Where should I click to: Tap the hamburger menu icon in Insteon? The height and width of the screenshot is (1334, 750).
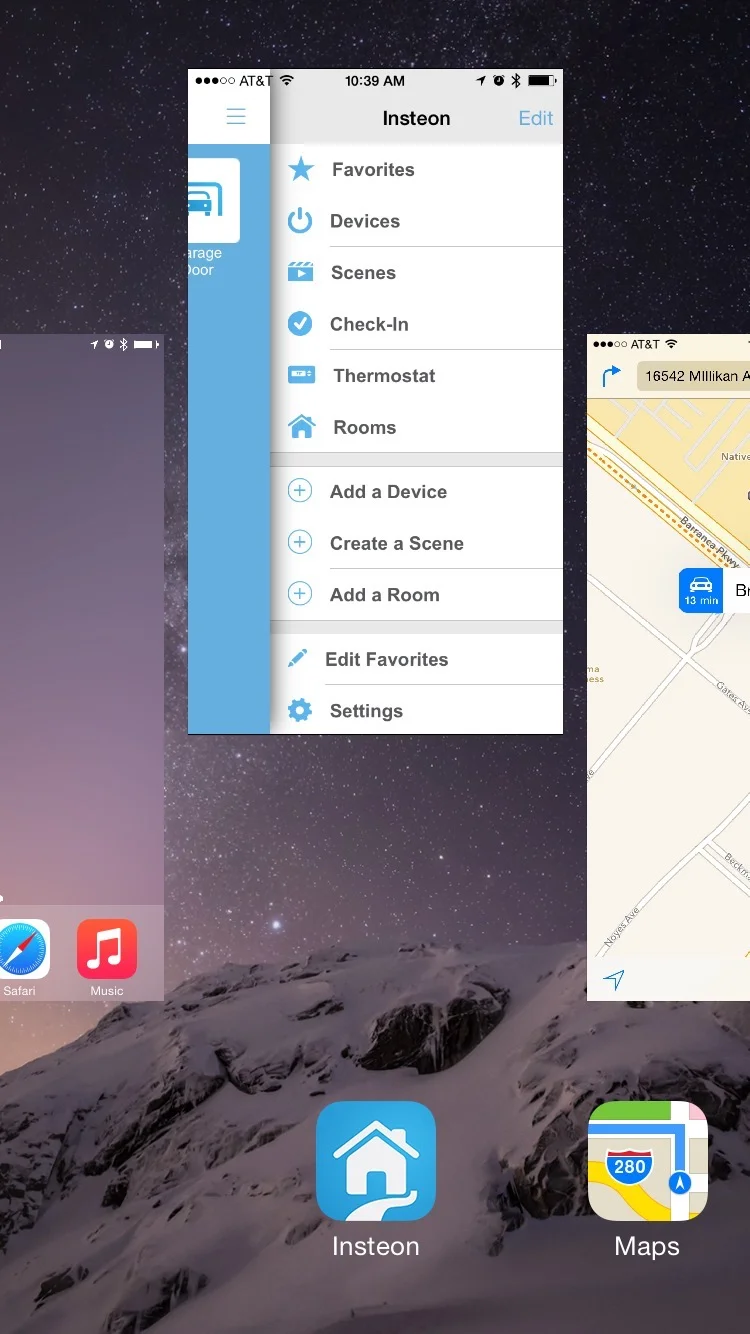[236, 117]
